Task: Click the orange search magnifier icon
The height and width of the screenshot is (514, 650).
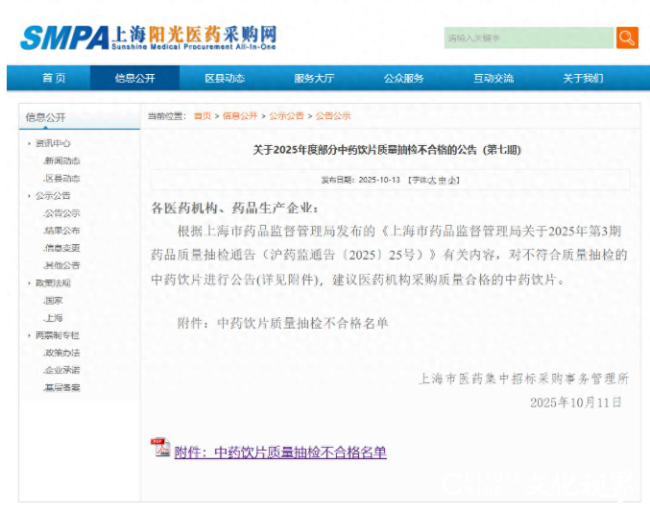Action: click(x=626, y=38)
